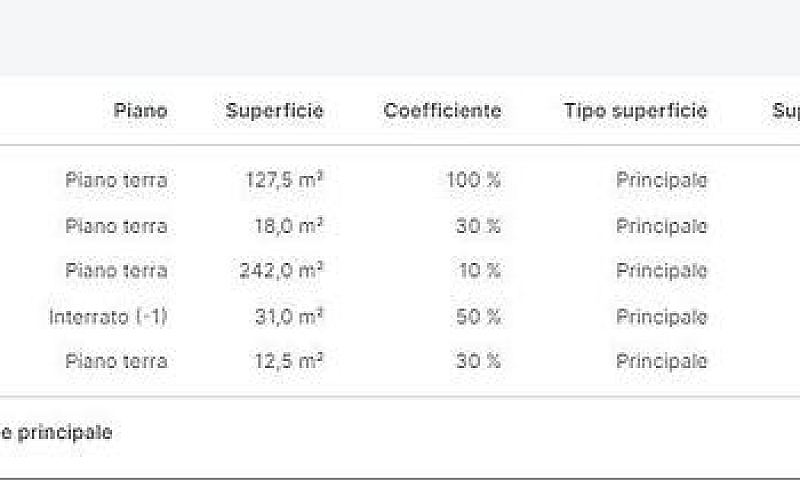Screen dimensions: 800x480
Task: Select the 127,5 m² surface cell
Action: point(285,180)
